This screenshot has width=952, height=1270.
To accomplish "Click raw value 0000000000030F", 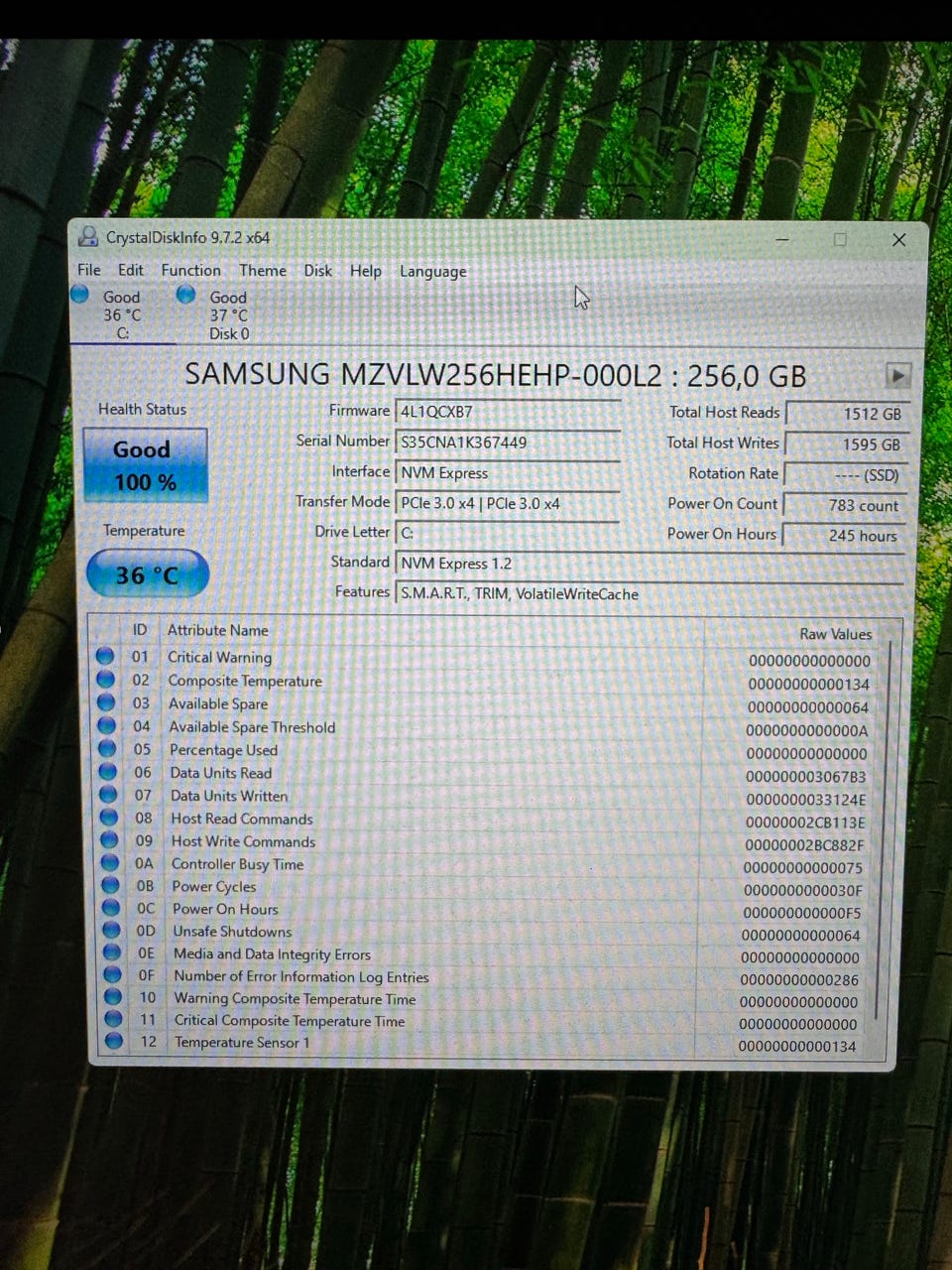I will (802, 891).
